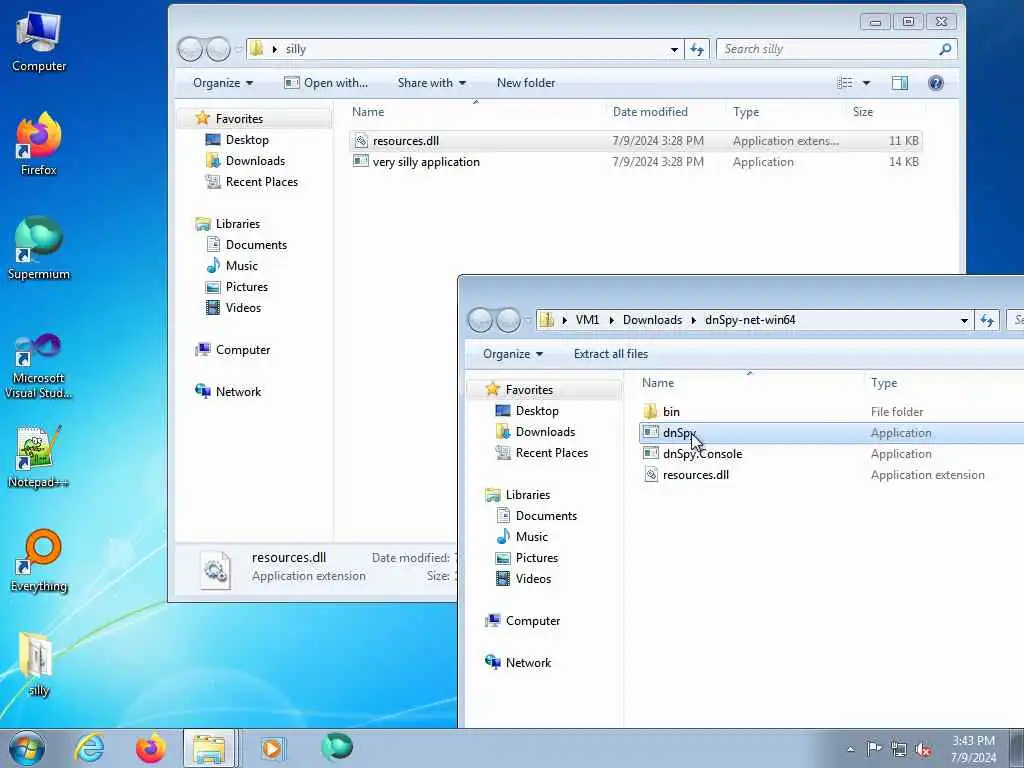The height and width of the screenshot is (768, 1024).
Task: Click Forward button in silly window
Action: pyautogui.click(x=218, y=49)
